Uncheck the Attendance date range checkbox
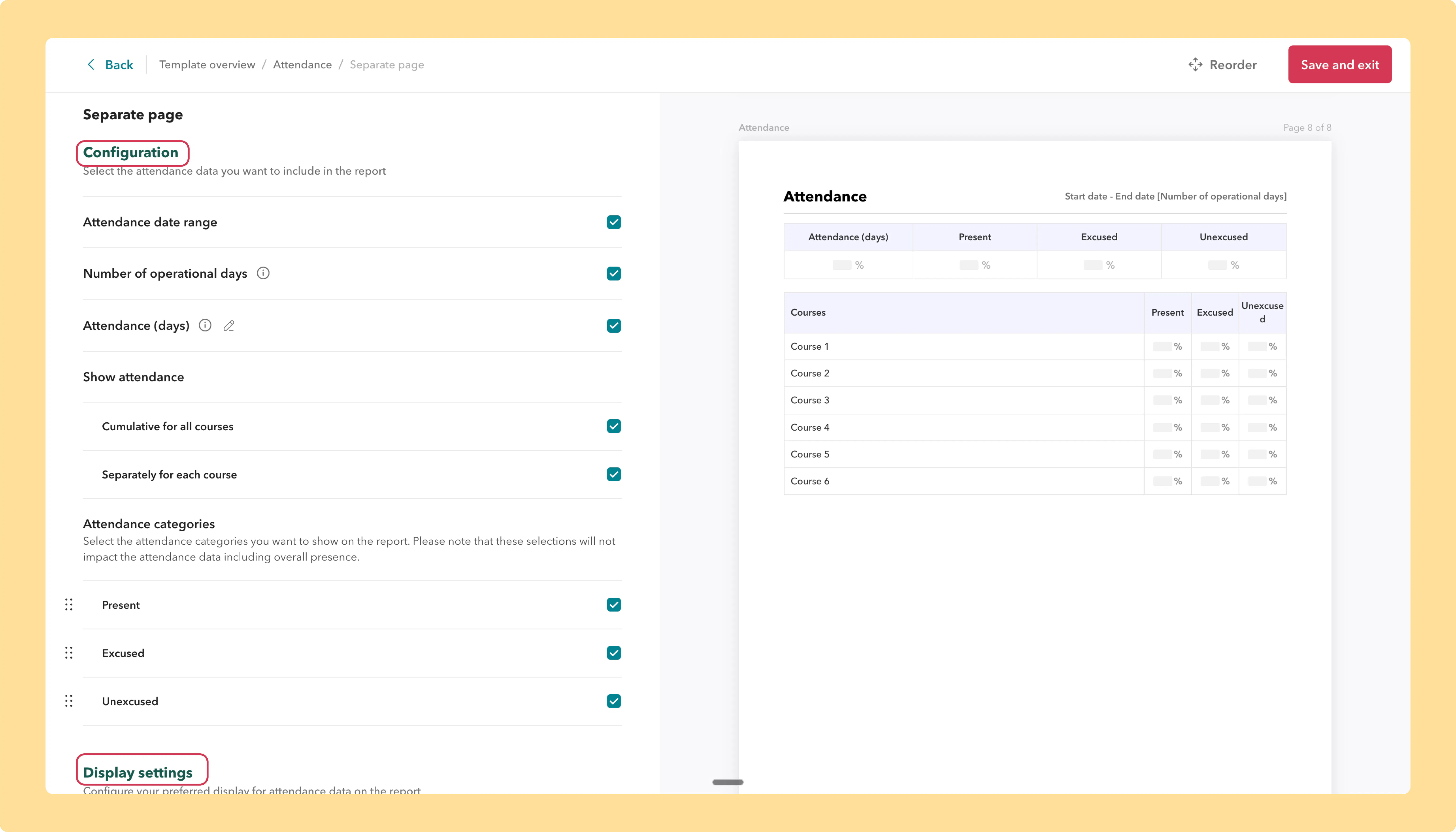This screenshot has width=1456, height=832. coord(614,222)
